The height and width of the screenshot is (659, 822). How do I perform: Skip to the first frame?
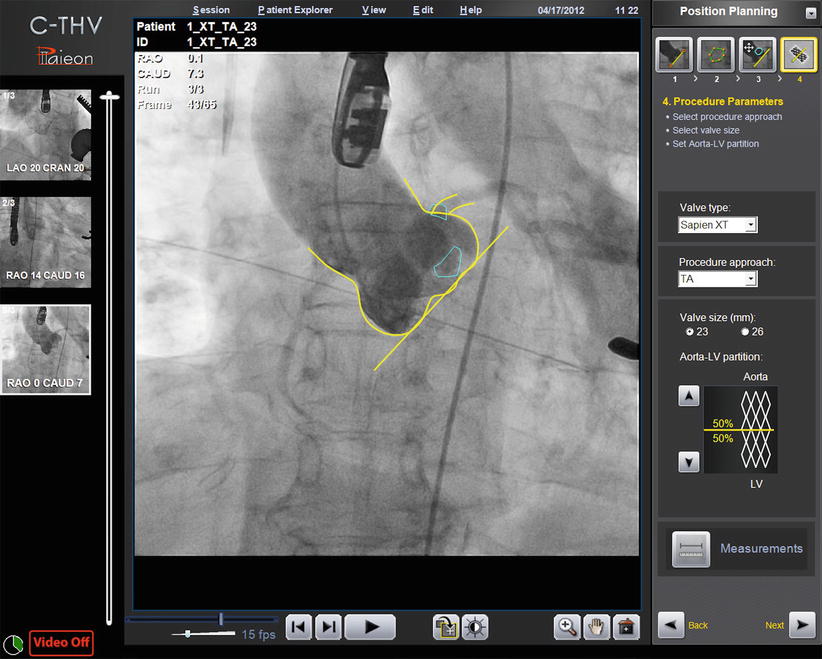(x=299, y=627)
